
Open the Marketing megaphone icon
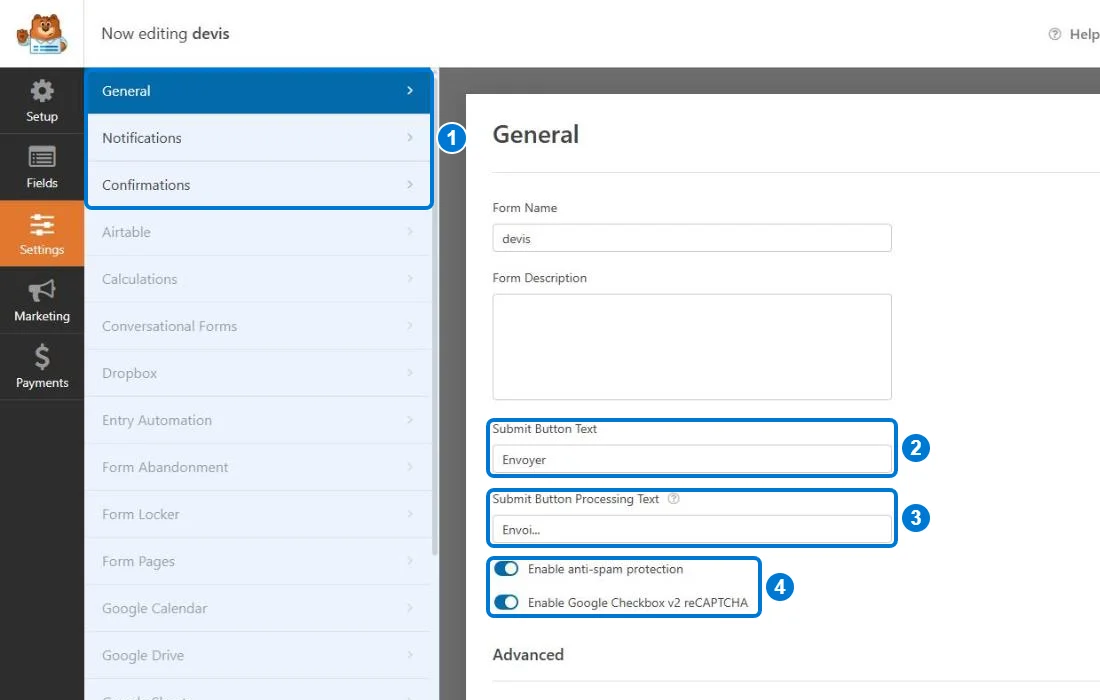[42, 291]
